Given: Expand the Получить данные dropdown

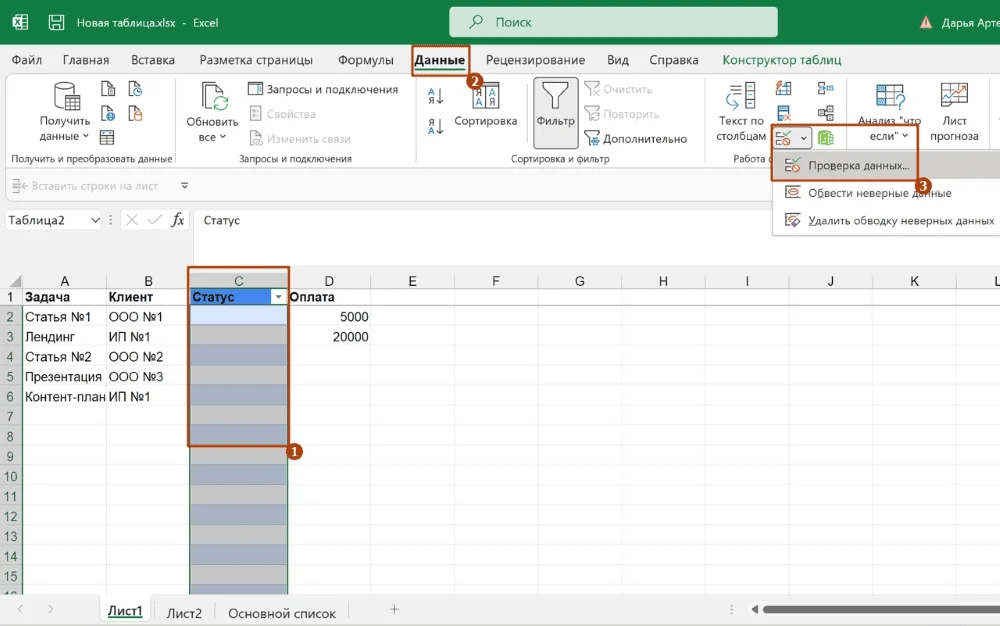Looking at the screenshot, I should pyautogui.click(x=65, y=136).
